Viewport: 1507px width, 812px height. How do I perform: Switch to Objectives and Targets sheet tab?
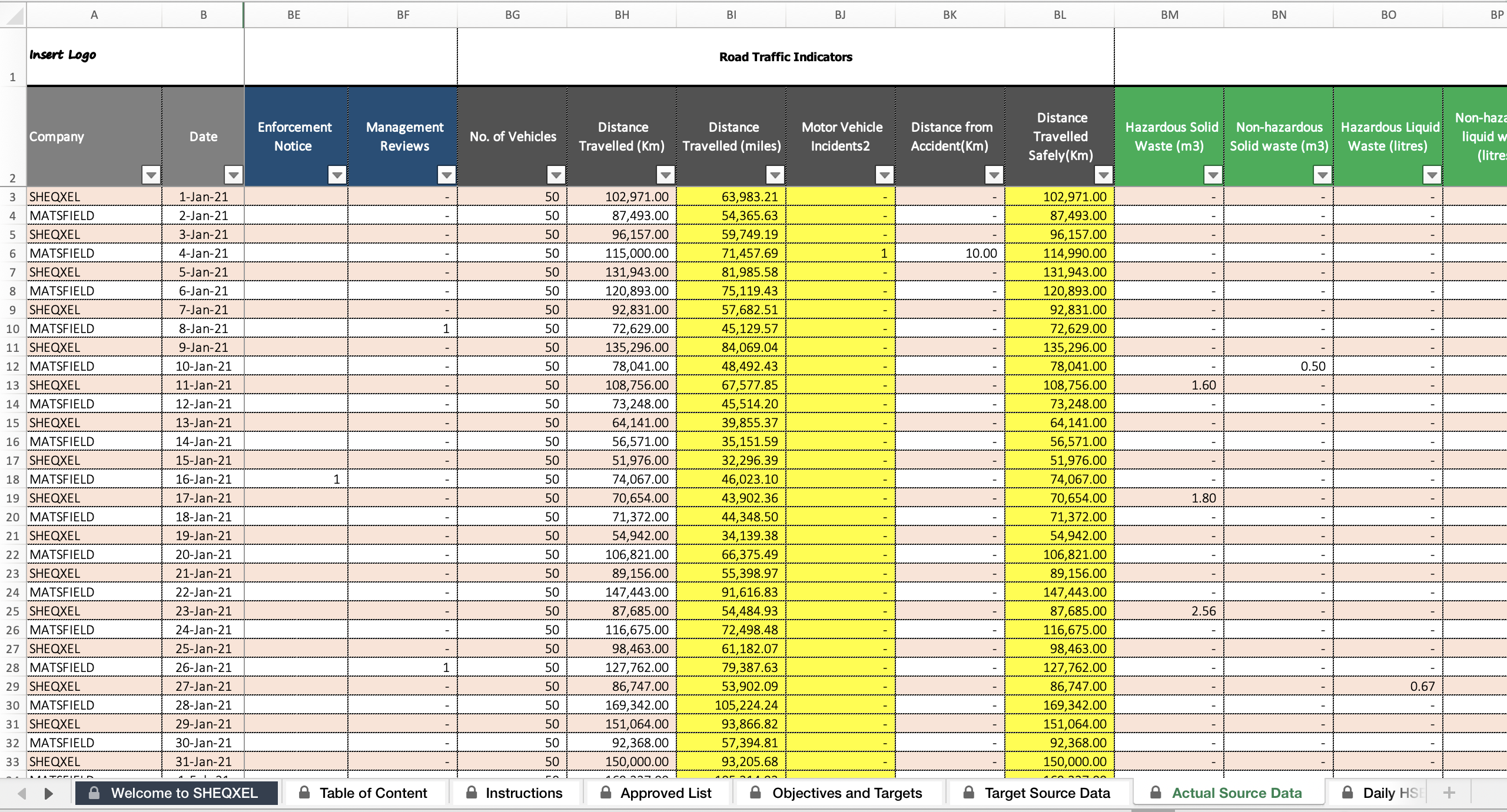click(x=838, y=793)
